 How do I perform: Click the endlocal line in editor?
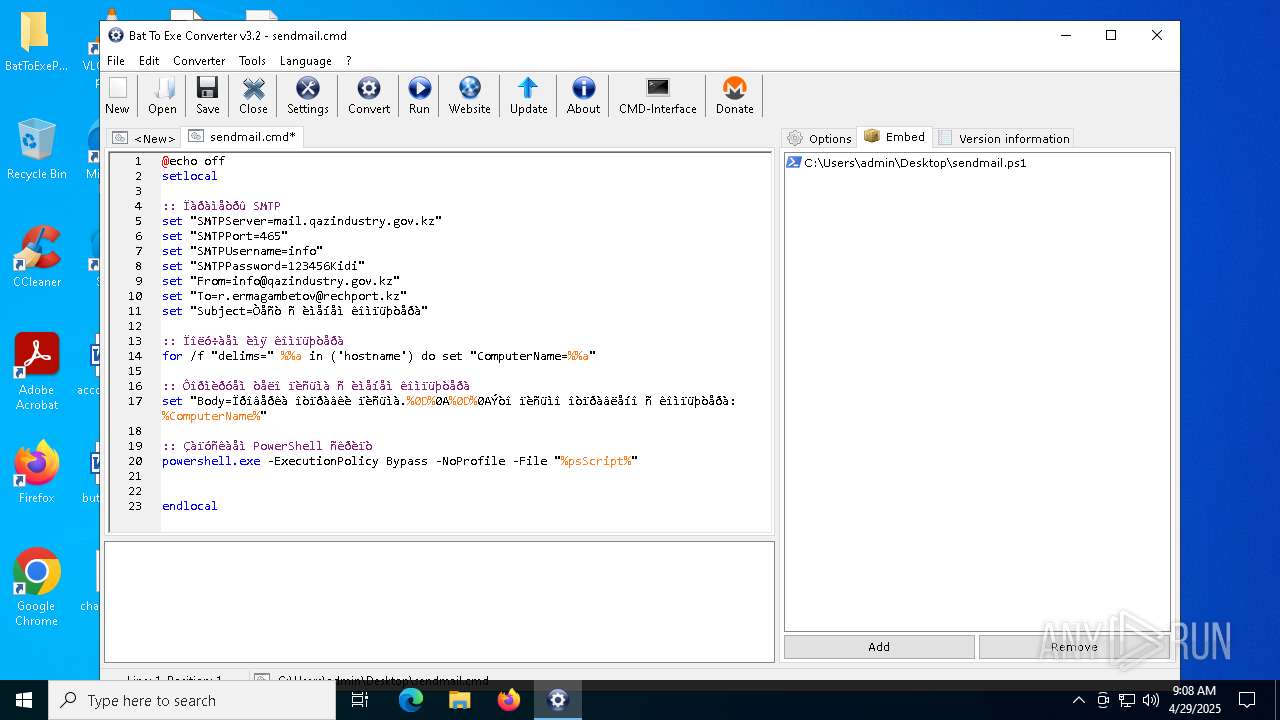[x=190, y=506]
